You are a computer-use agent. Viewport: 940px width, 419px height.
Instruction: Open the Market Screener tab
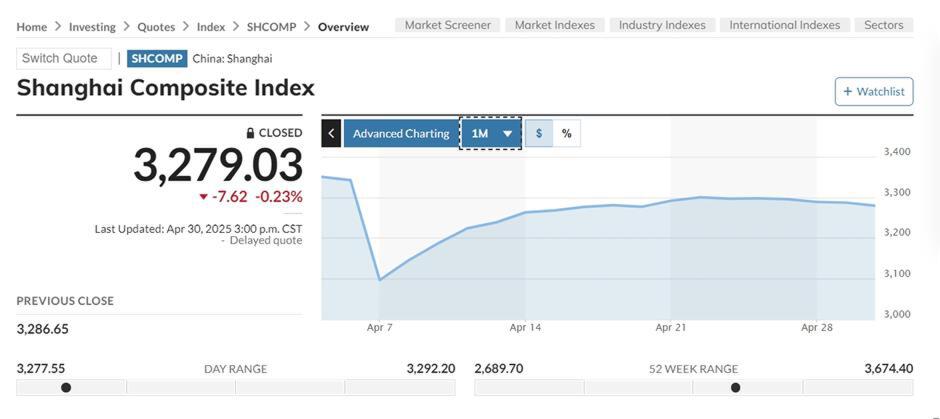coord(448,25)
